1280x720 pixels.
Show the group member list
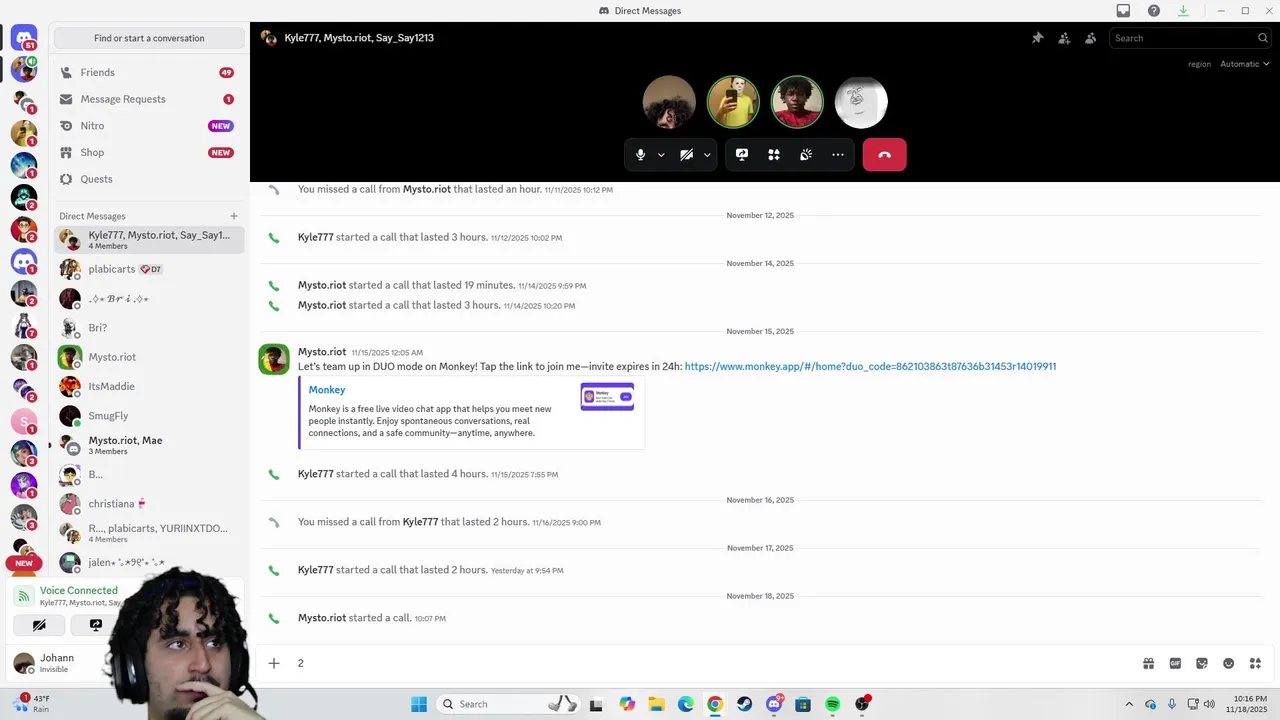coord(1090,38)
